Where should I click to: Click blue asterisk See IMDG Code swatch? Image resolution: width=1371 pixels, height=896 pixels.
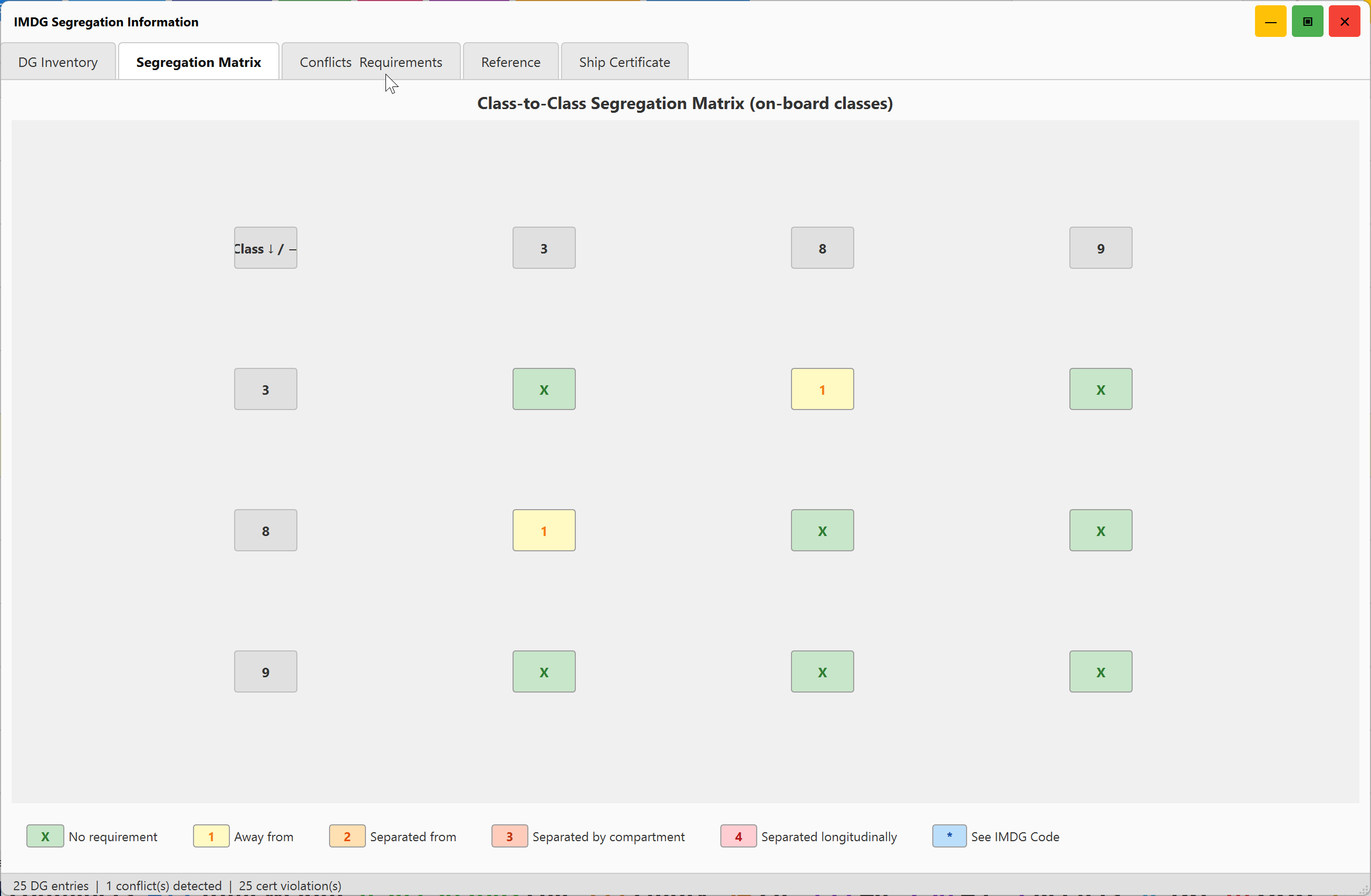[x=949, y=836]
